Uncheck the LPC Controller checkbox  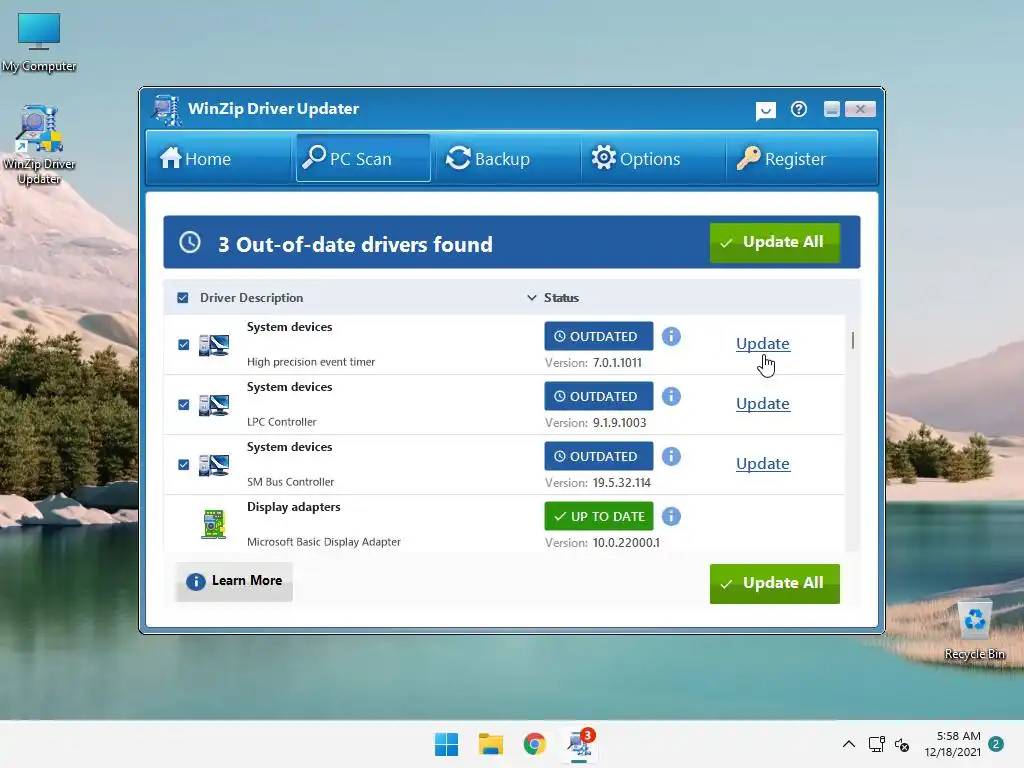point(184,405)
